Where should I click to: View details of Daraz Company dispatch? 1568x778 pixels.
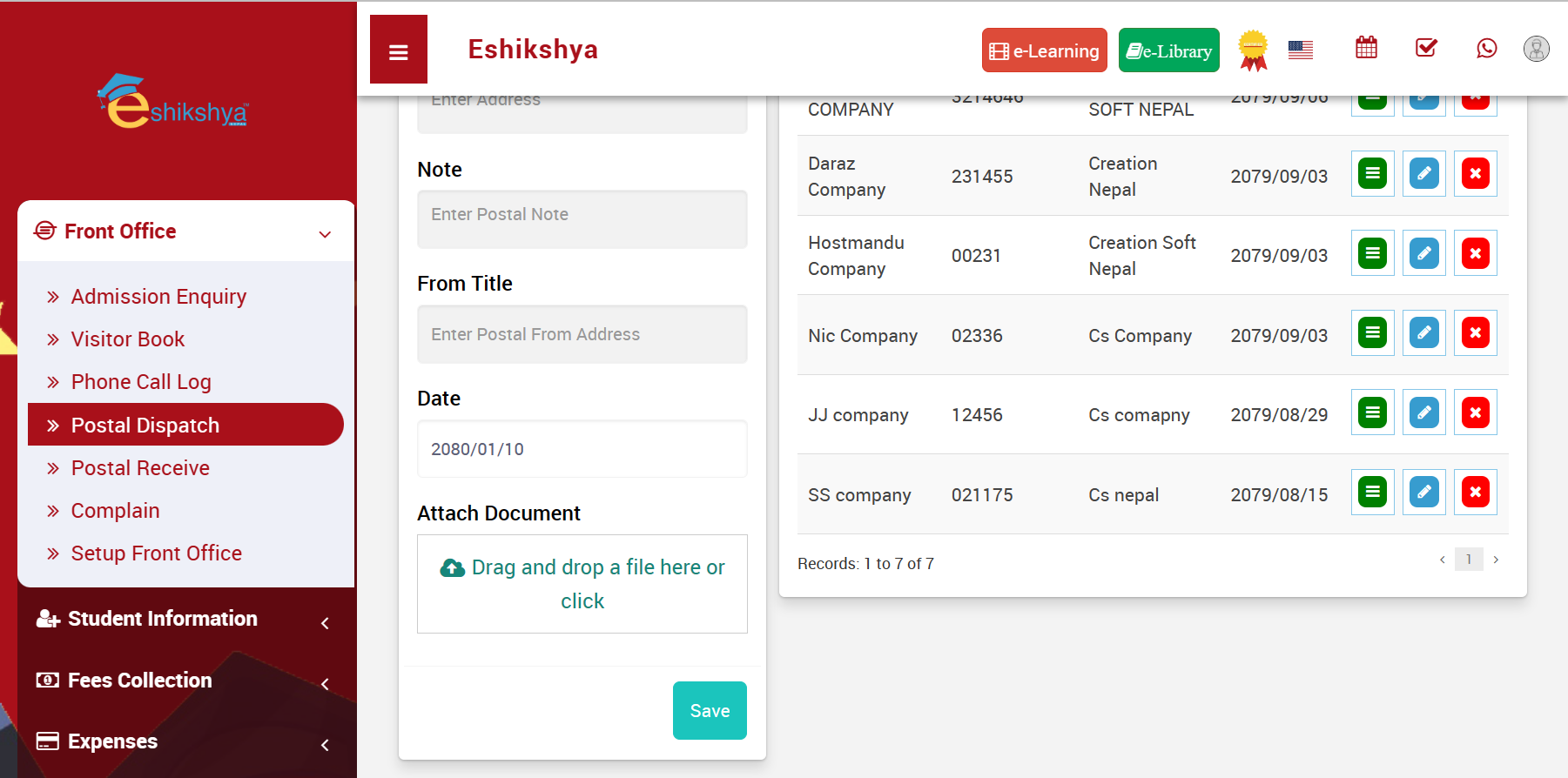[1372, 174]
